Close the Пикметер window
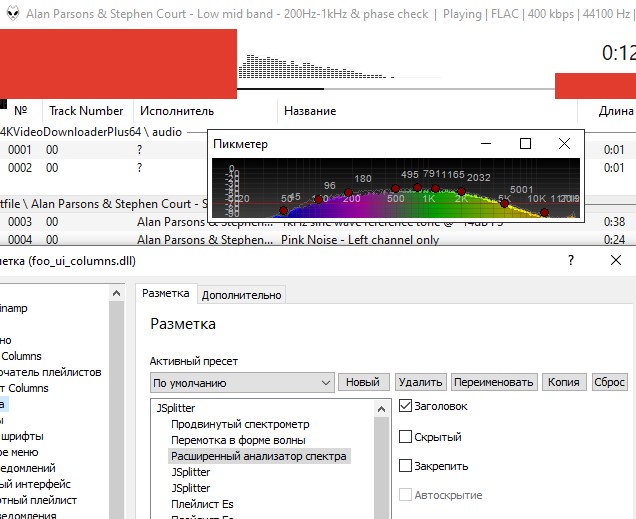This screenshot has height=519, width=636. (x=564, y=144)
